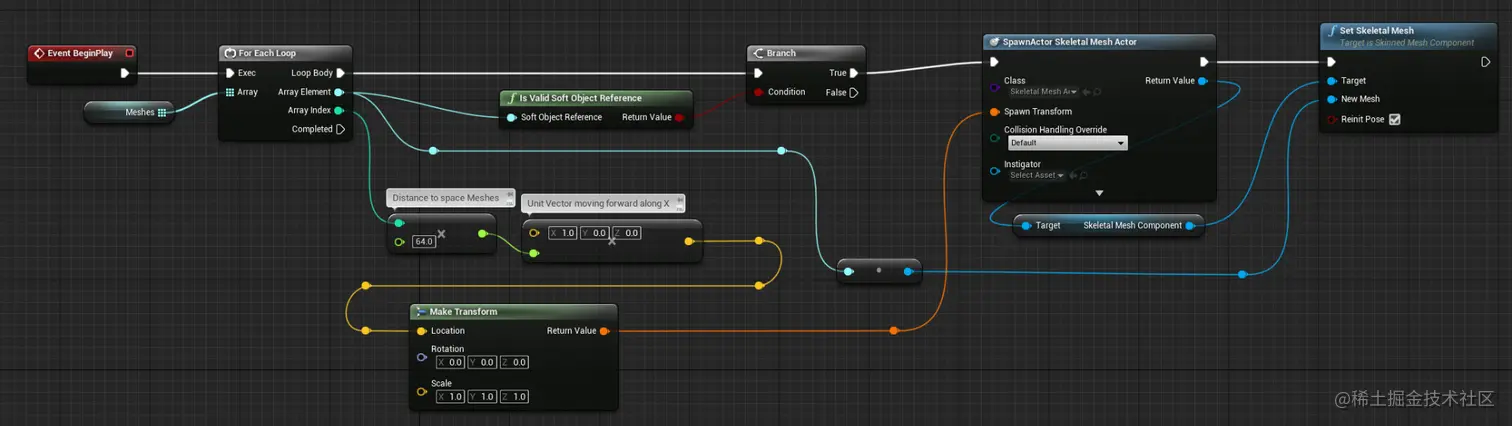1512x426 pixels.
Task: Click Target input pin on Skeletal Mesh Component node
Action: click(1027, 226)
